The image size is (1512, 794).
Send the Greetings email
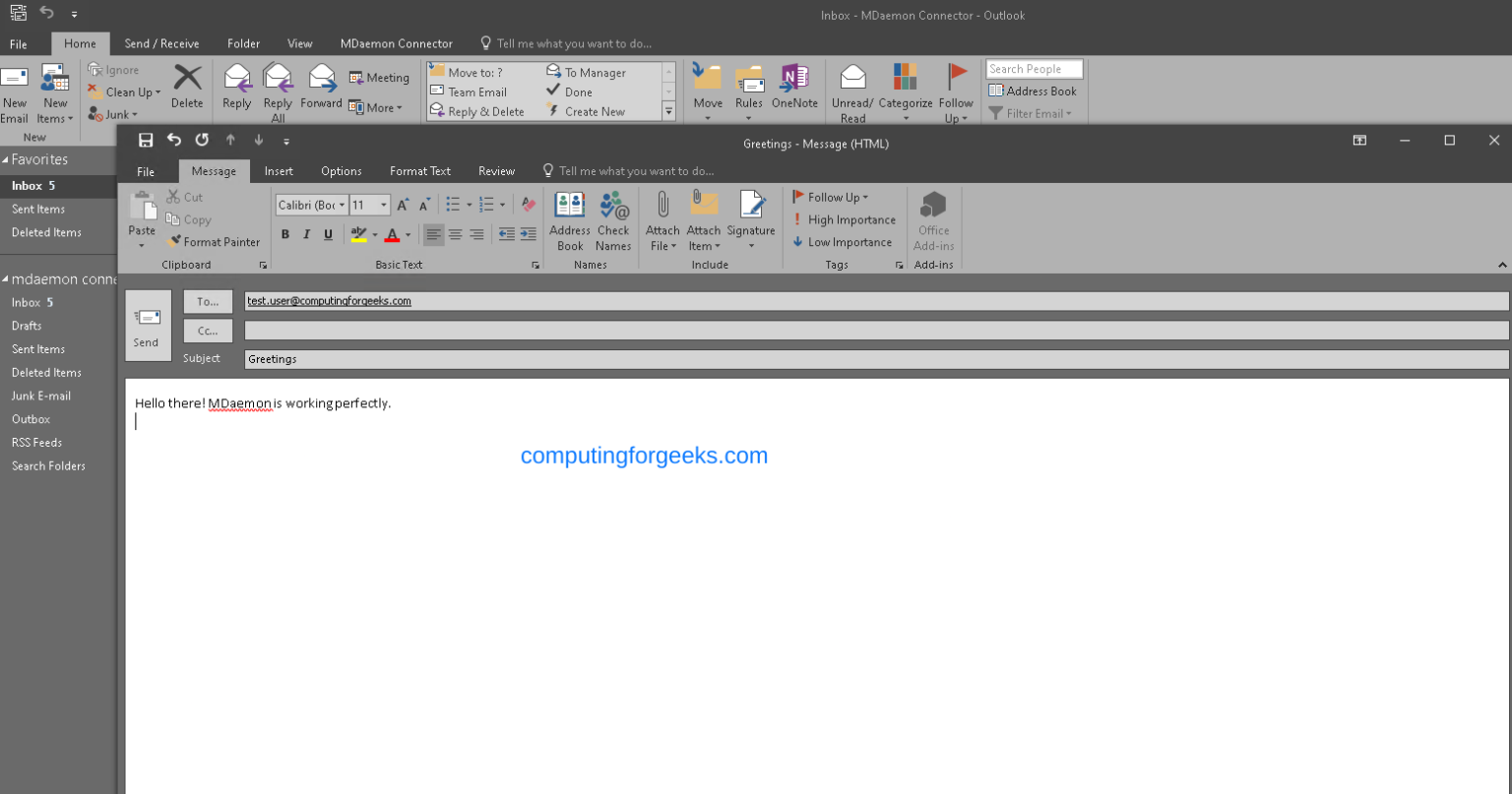pyautogui.click(x=147, y=326)
